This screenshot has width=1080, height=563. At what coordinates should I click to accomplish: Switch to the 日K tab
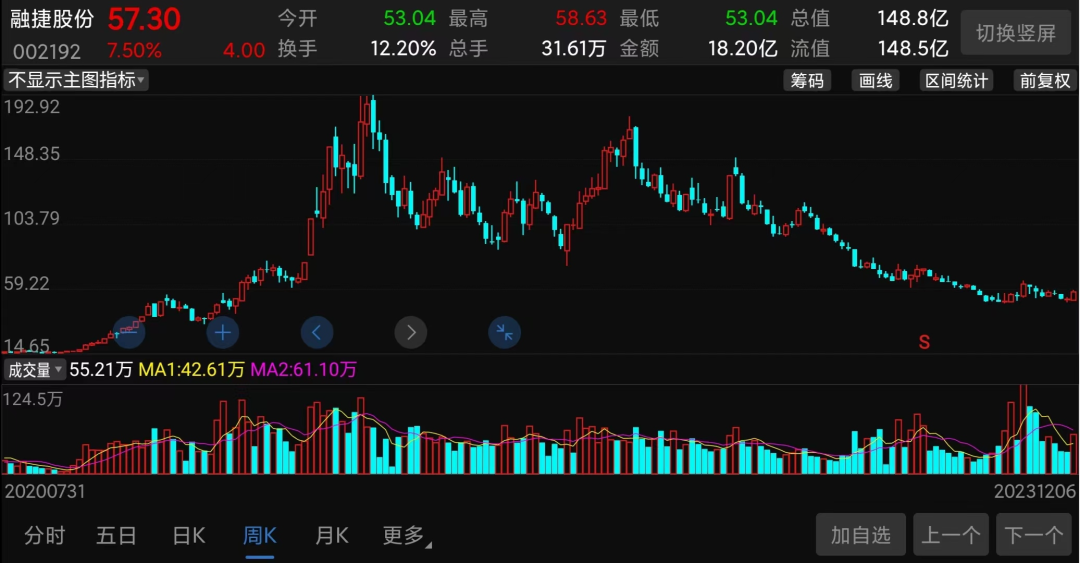pyautogui.click(x=189, y=535)
